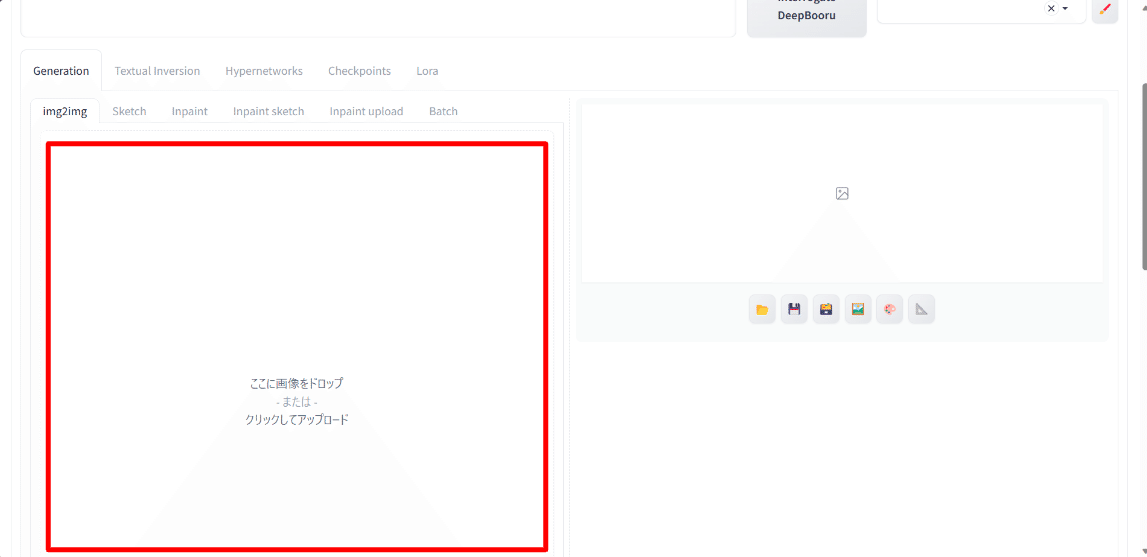Open the Lora tab
Image resolution: width=1147 pixels, height=557 pixels.
[x=427, y=71]
